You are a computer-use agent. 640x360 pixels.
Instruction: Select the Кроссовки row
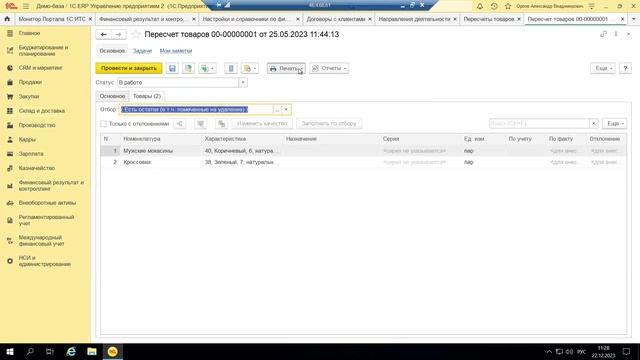pos(363,162)
